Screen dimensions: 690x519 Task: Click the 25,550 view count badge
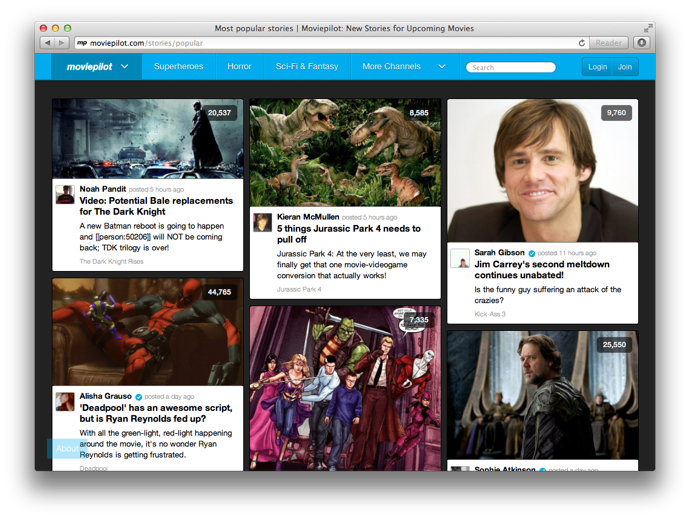tap(614, 344)
